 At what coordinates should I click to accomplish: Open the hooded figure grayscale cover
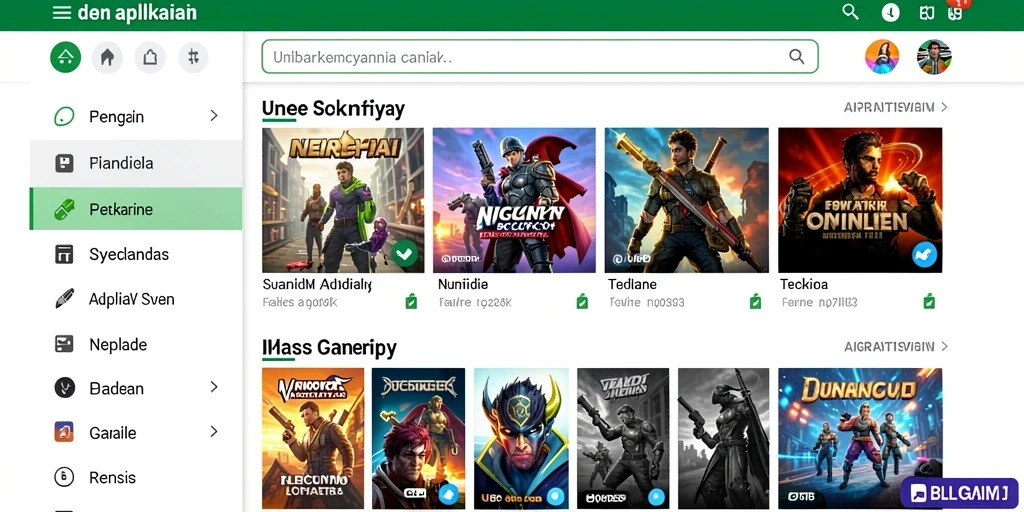click(x=724, y=438)
